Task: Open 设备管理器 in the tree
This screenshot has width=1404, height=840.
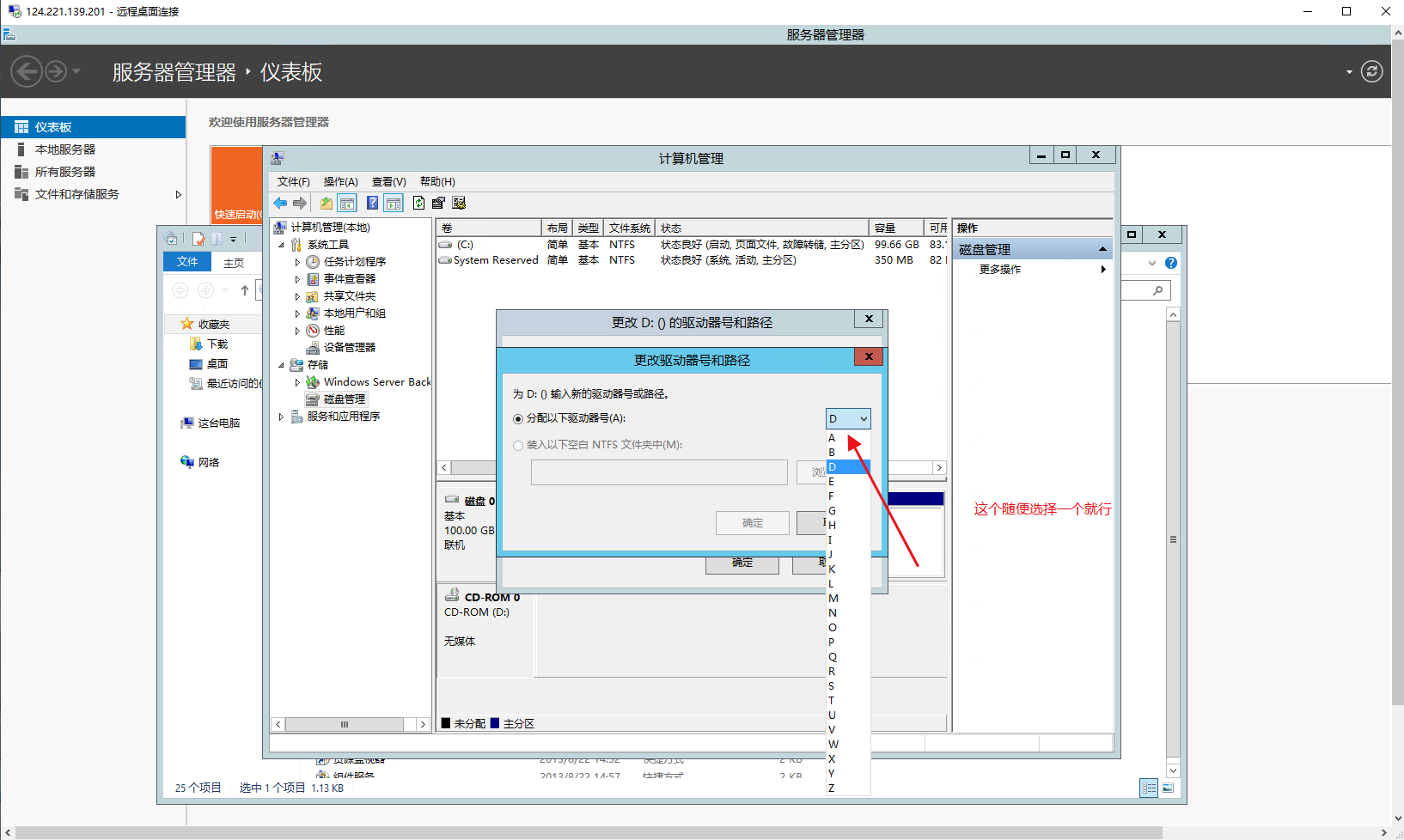Action: tap(349, 348)
